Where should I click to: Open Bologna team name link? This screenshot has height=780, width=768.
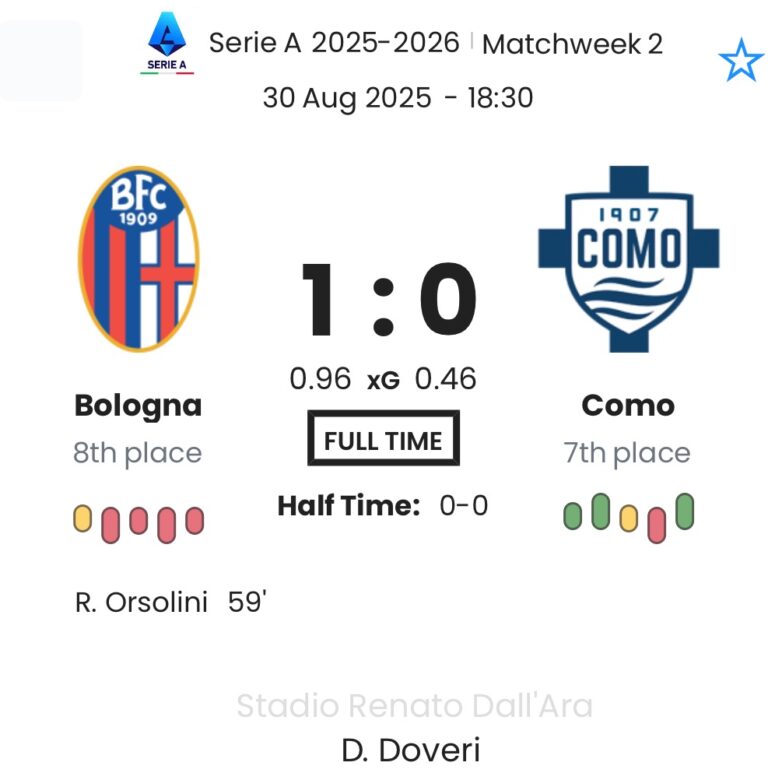tap(138, 405)
